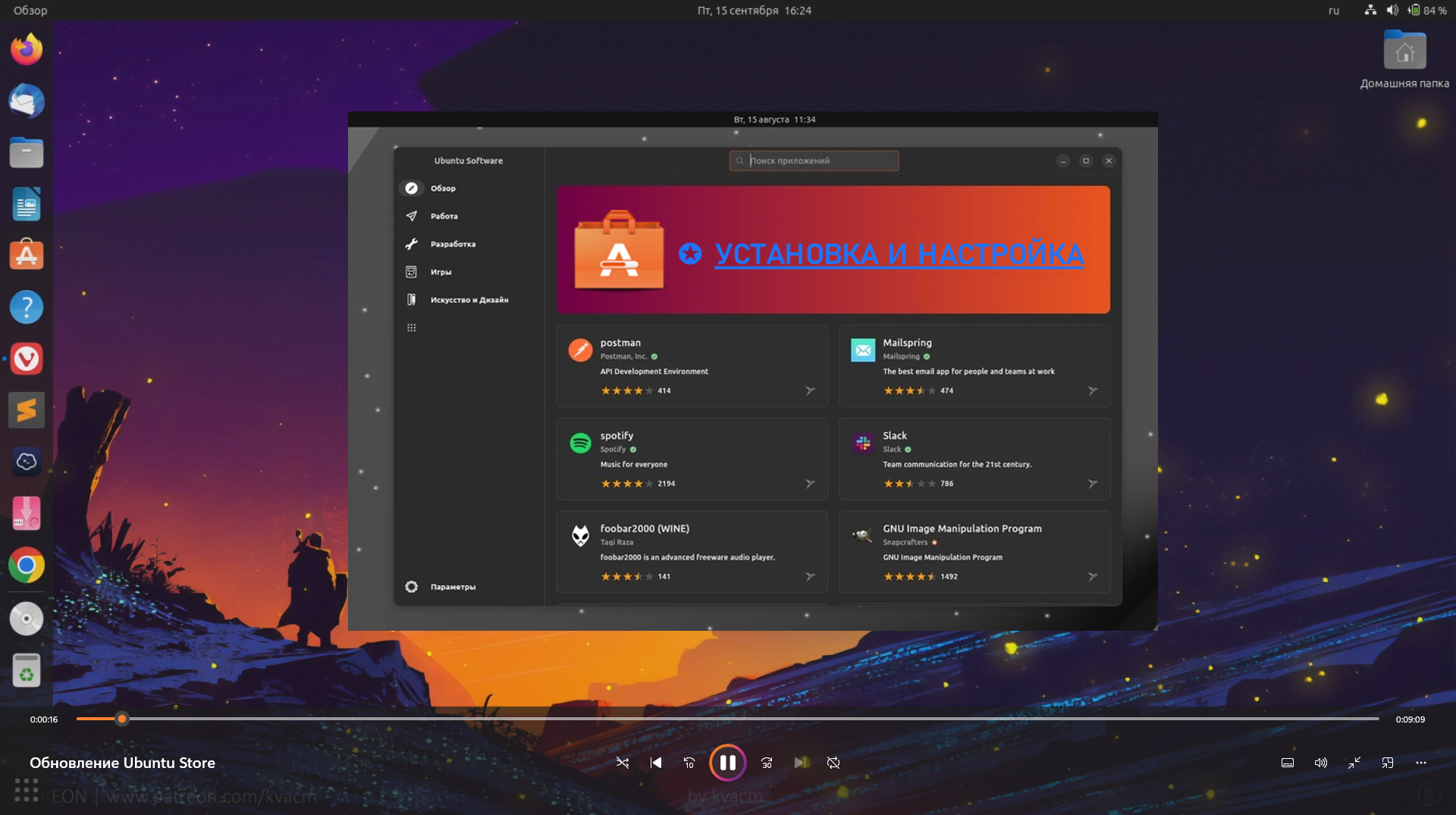Open the player volume control
This screenshot has height=815, width=1456.
tap(1321, 763)
